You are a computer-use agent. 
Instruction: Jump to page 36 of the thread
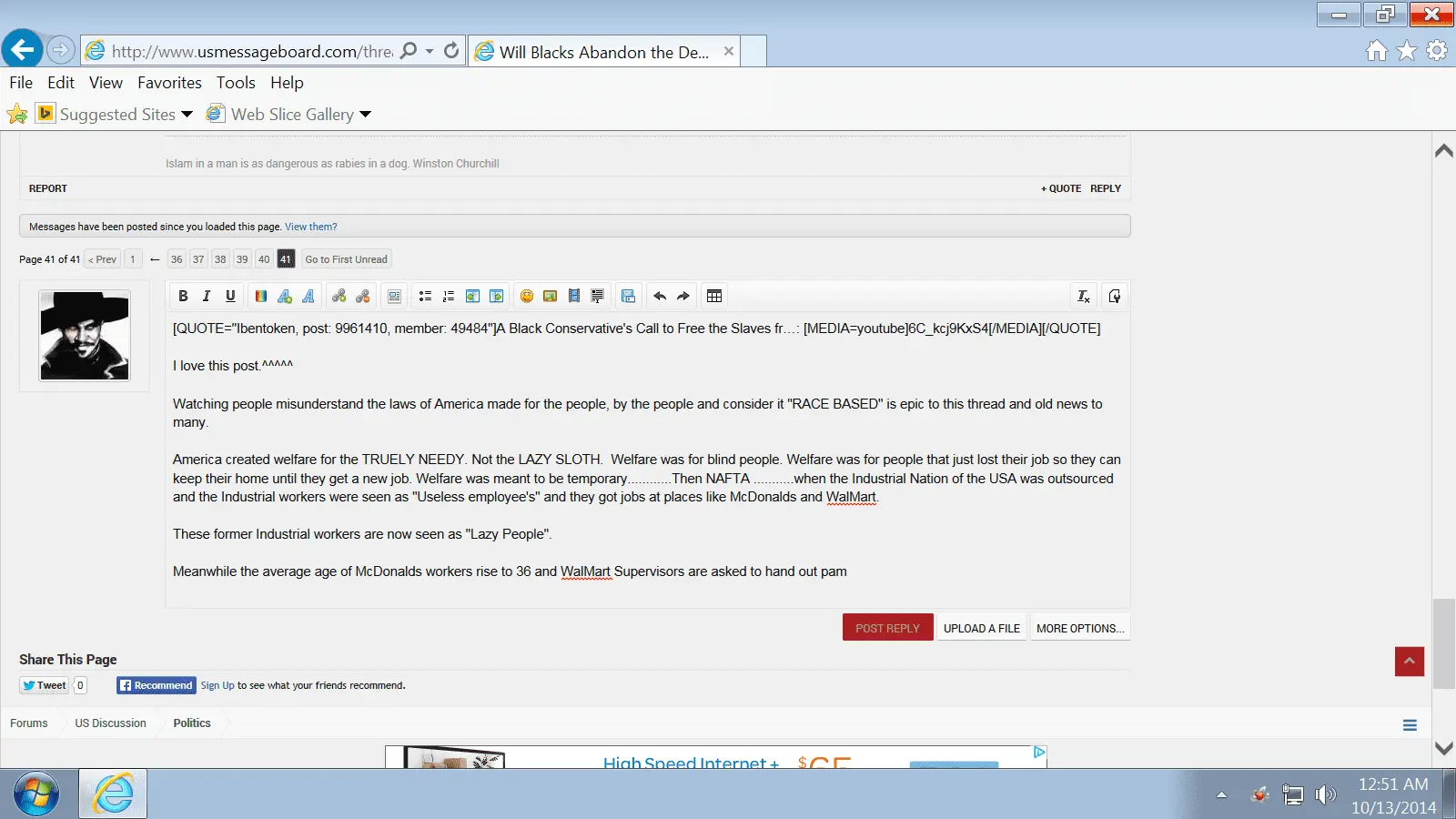(x=177, y=259)
